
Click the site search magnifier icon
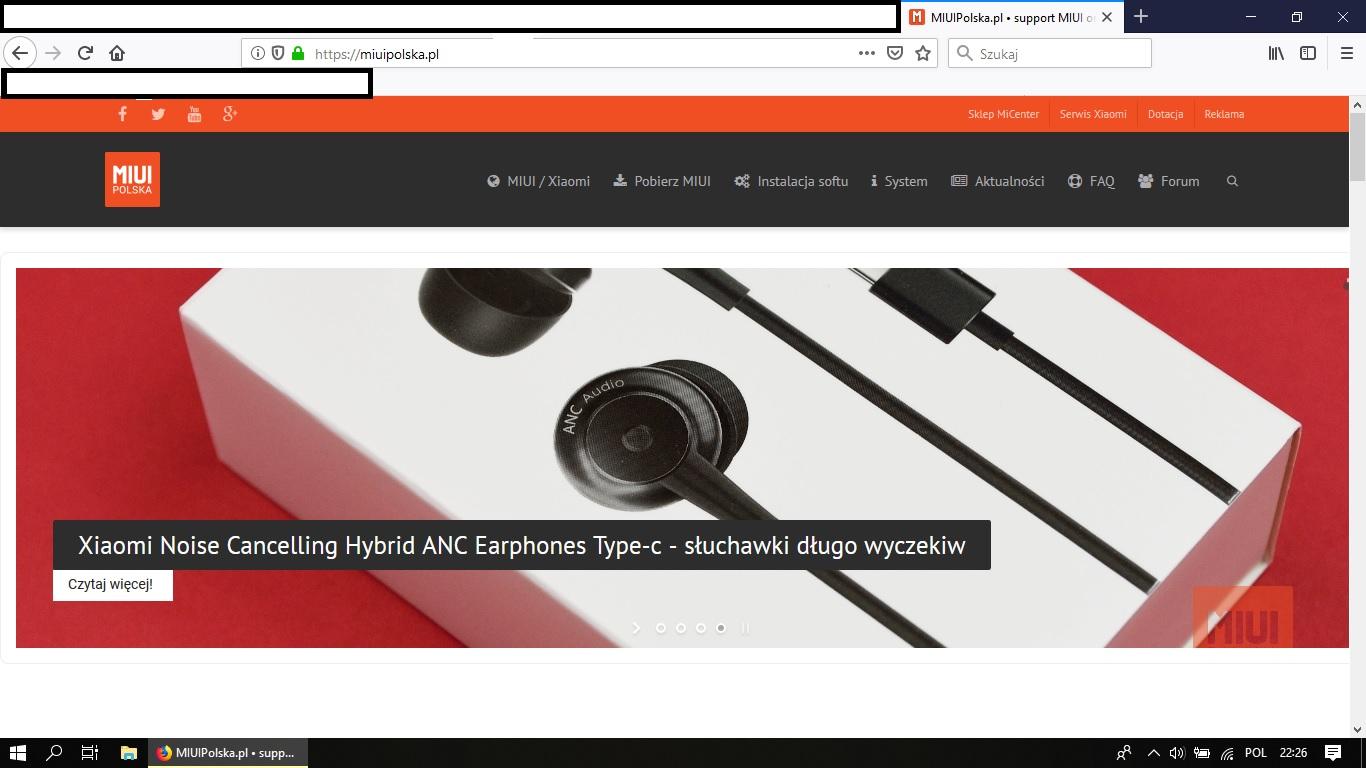pyautogui.click(x=1232, y=181)
